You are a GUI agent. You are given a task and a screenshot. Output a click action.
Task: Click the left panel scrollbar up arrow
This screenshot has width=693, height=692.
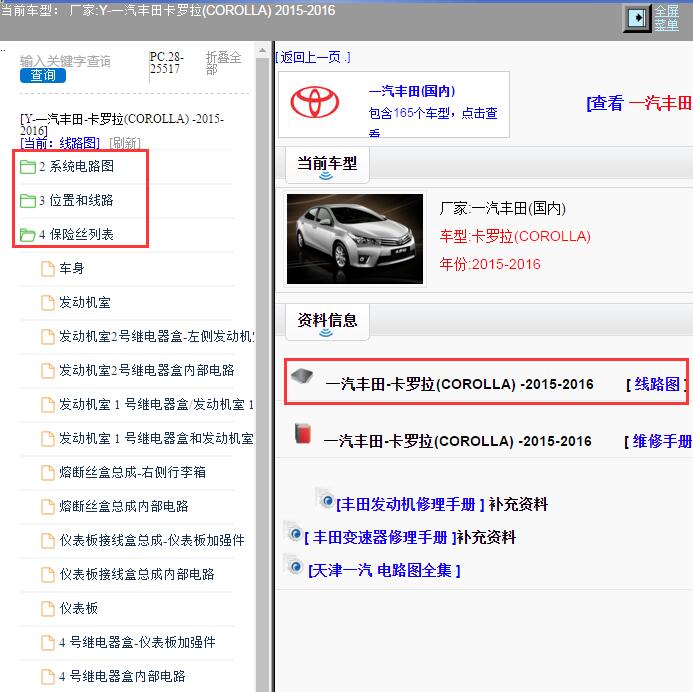coord(263,51)
